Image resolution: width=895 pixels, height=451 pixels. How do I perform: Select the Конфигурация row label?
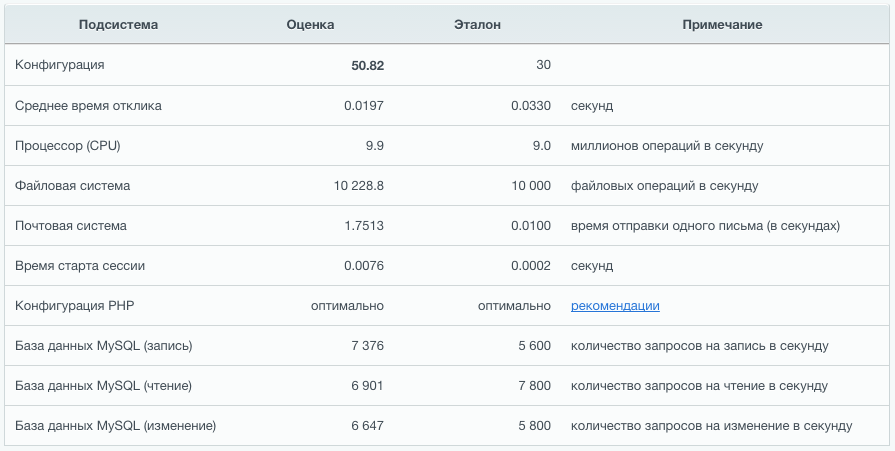tap(60, 65)
